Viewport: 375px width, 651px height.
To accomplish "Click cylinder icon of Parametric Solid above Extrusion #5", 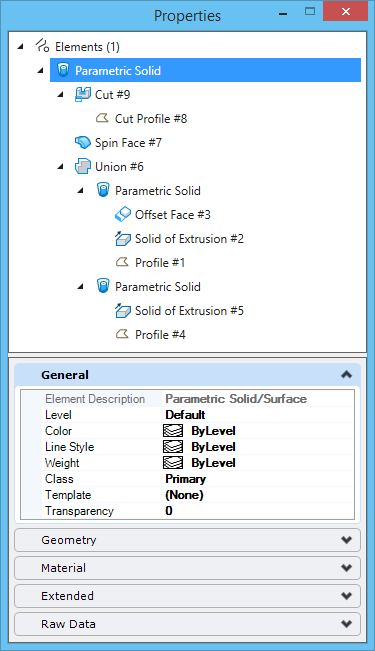I will pos(103,286).
